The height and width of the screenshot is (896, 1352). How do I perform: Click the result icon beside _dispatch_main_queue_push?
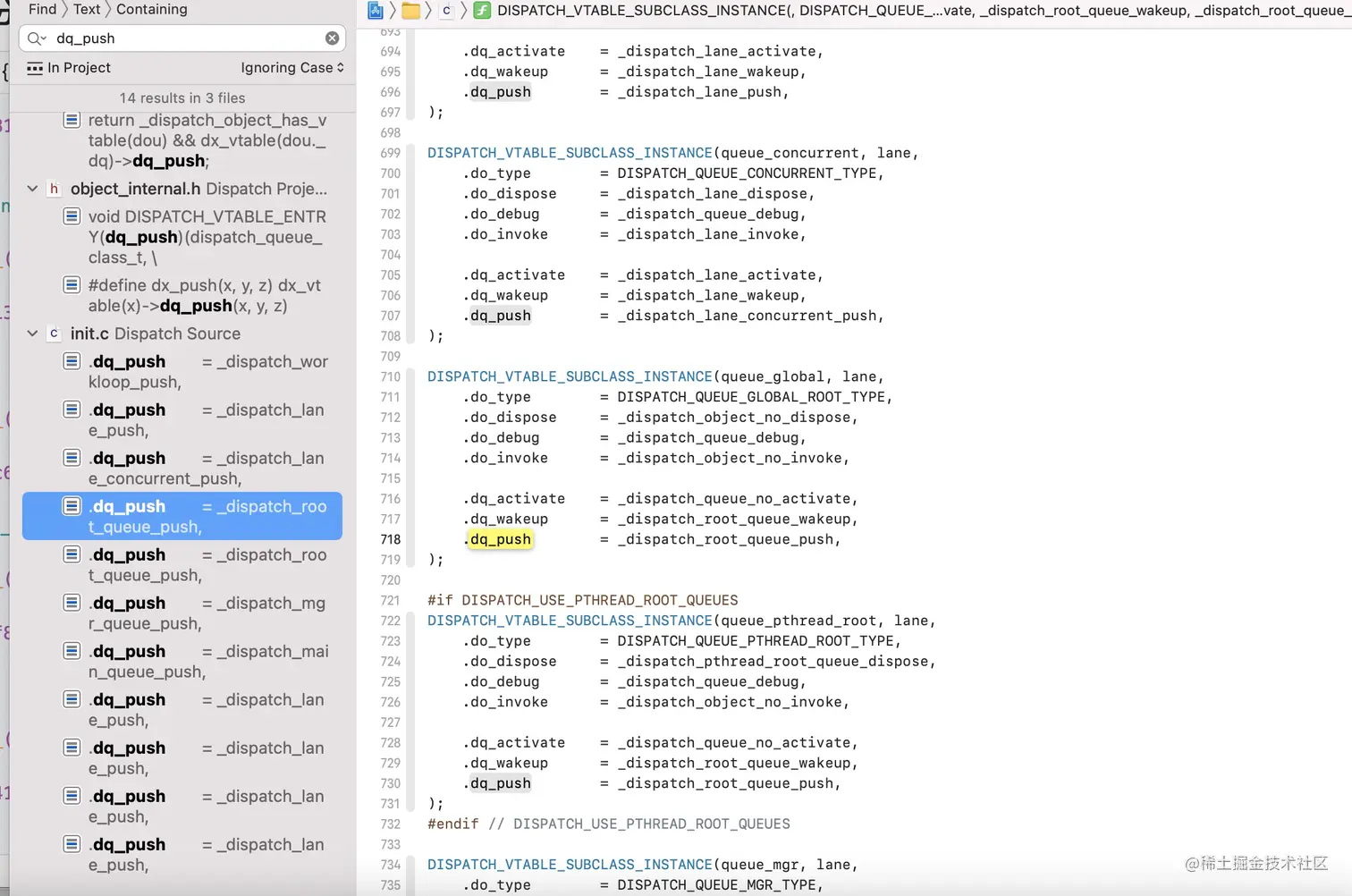[x=72, y=651]
